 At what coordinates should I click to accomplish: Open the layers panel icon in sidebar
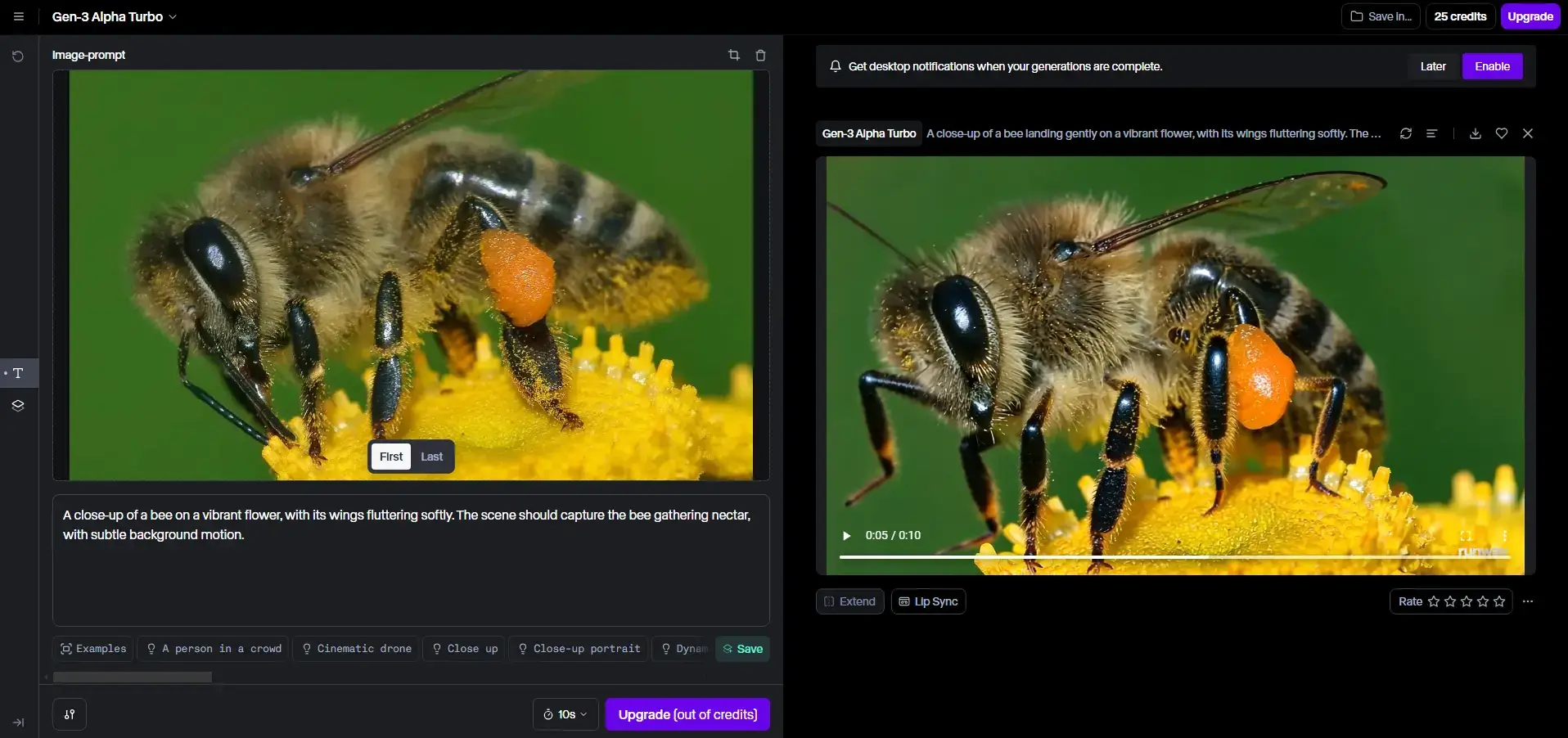[17, 405]
